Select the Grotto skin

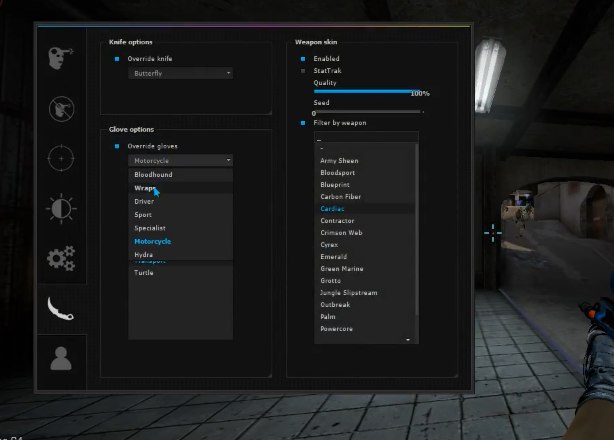point(365,281)
